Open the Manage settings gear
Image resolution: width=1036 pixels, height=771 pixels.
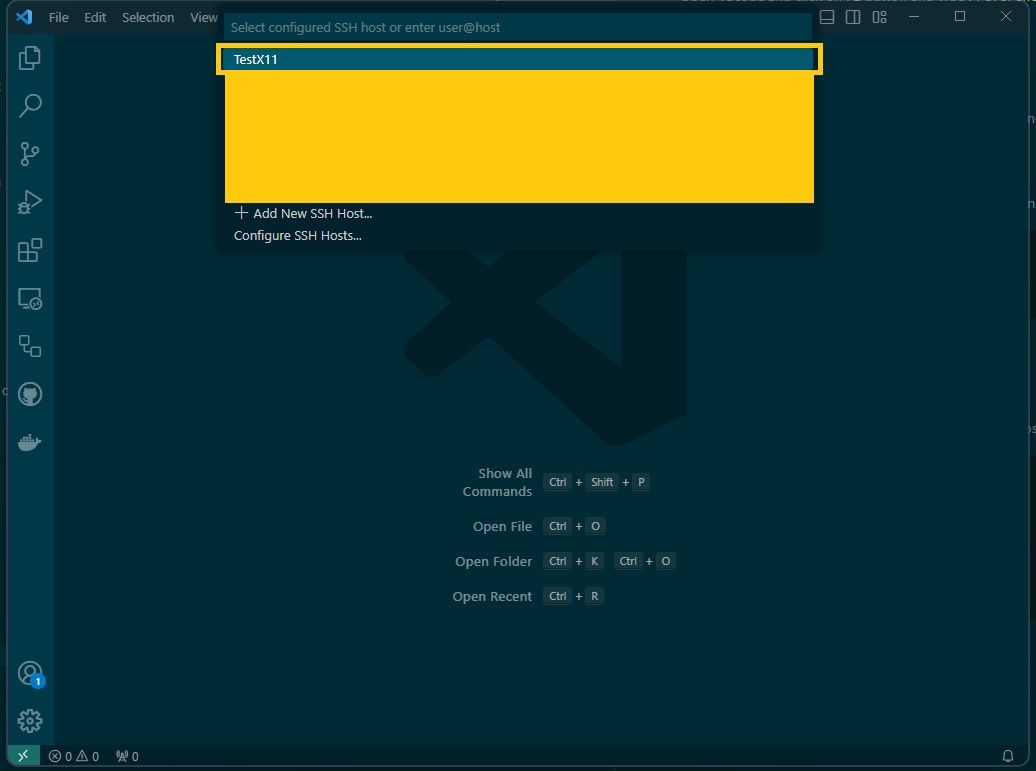point(30,719)
